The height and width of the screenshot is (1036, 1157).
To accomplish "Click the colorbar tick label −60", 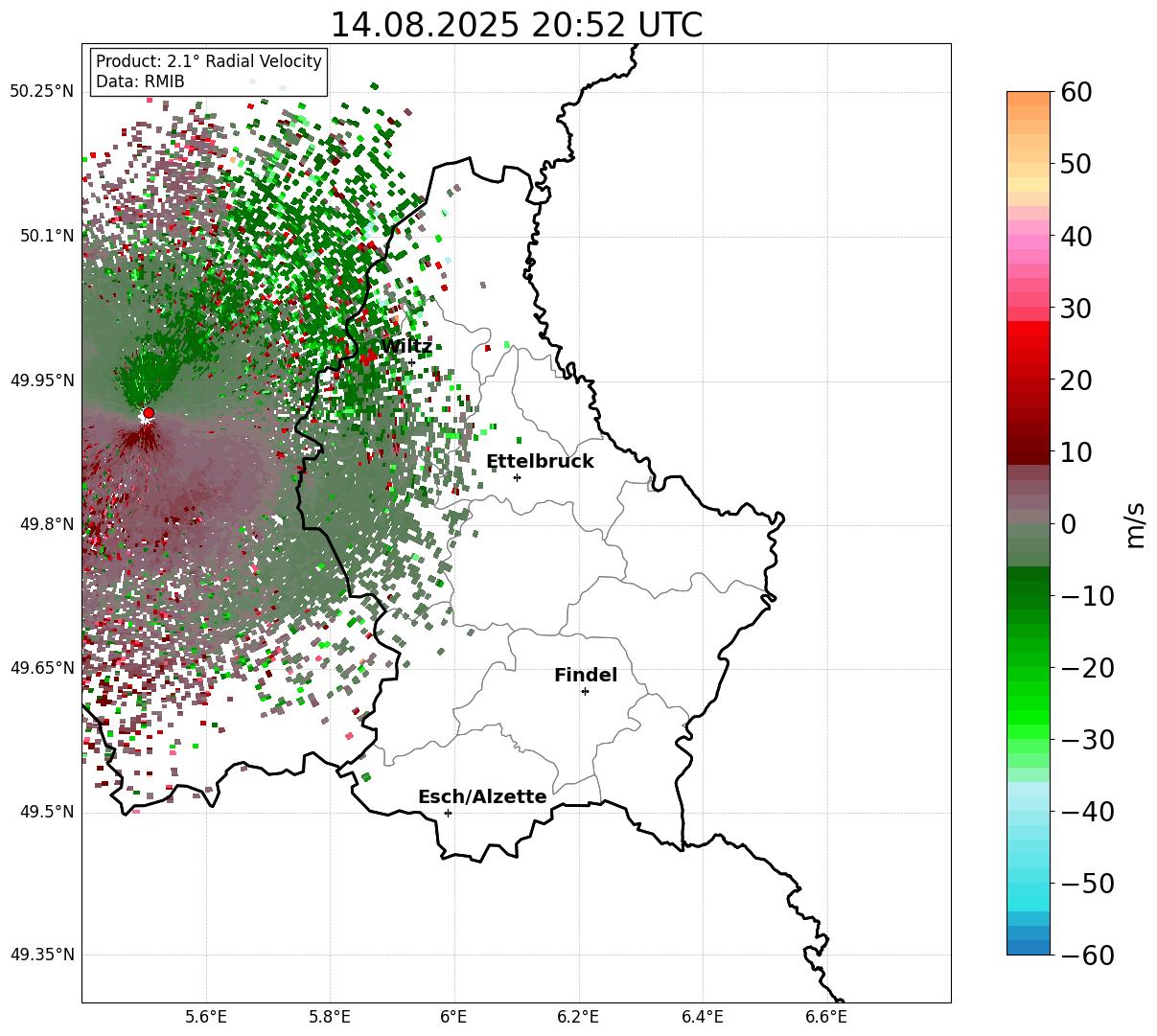I will click(1087, 955).
